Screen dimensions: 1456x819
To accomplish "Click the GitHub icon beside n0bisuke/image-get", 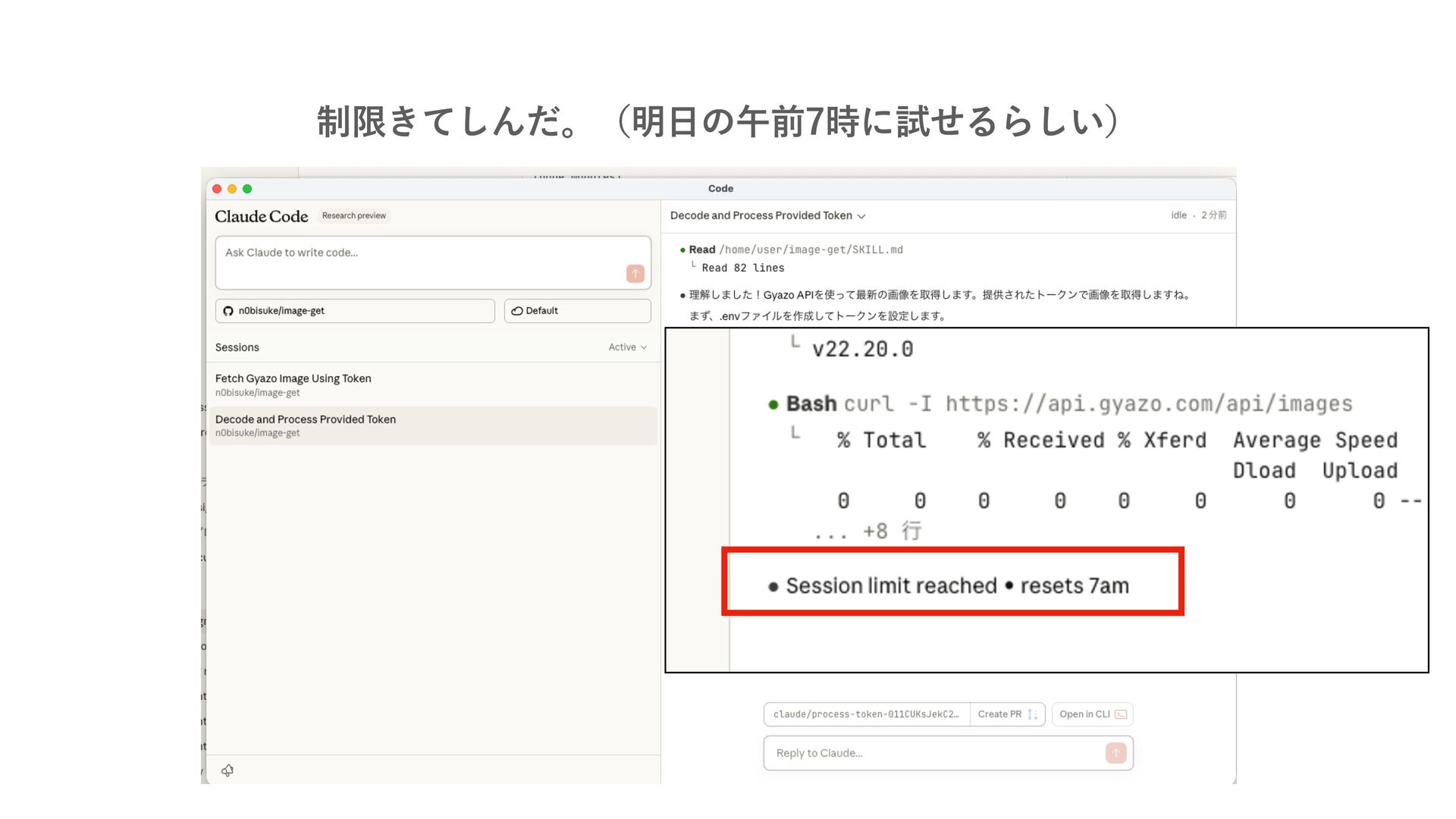I will [228, 311].
